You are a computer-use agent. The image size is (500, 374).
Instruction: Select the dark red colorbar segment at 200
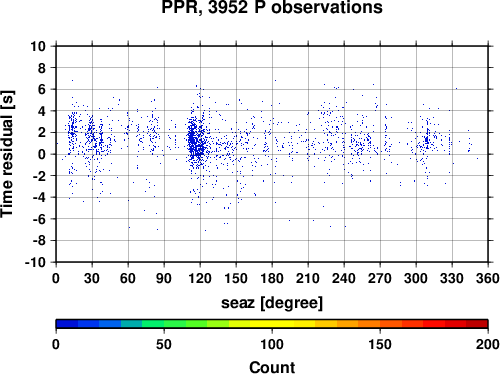pyautogui.click(x=477, y=324)
